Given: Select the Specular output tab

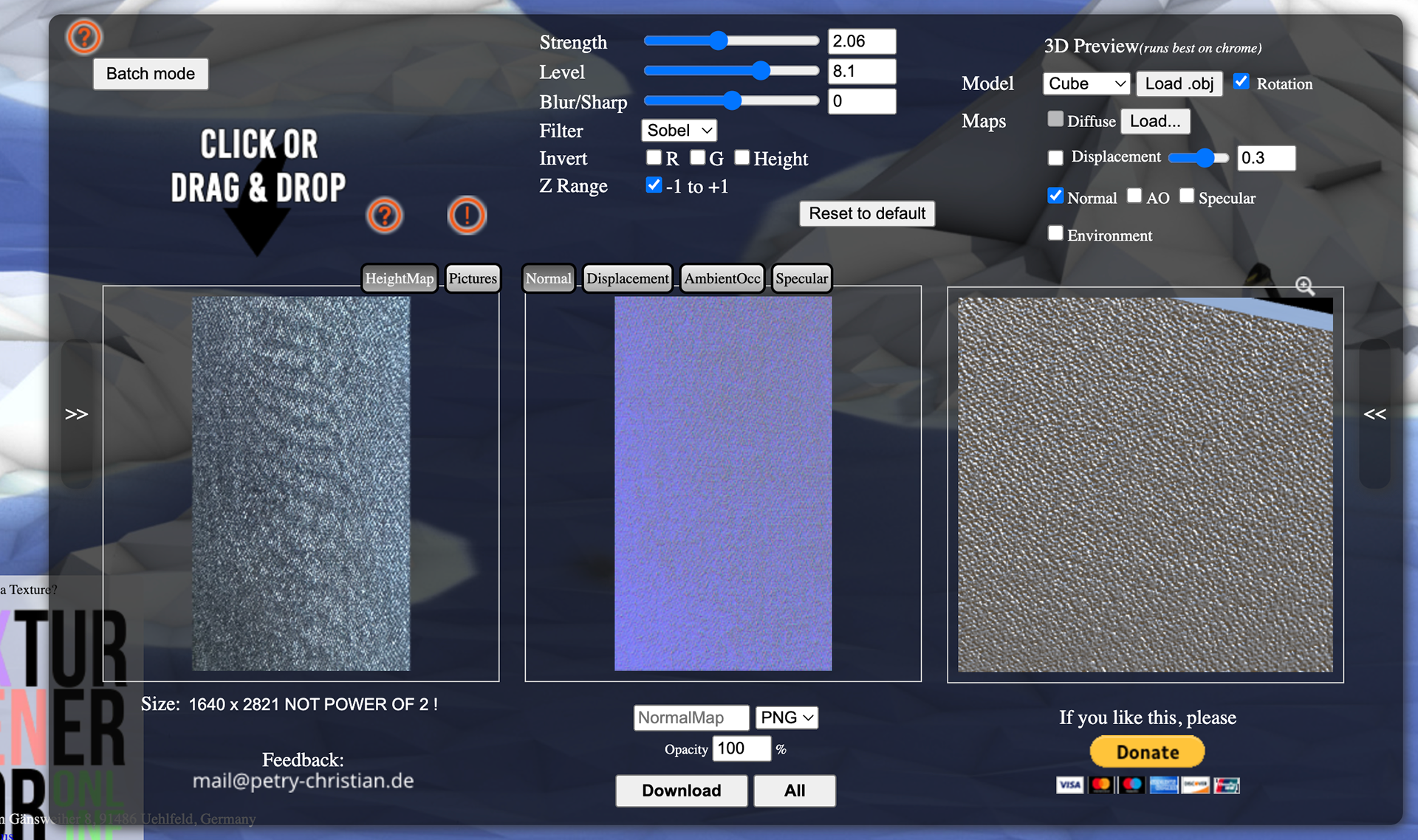Looking at the screenshot, I should pos(801,278).
